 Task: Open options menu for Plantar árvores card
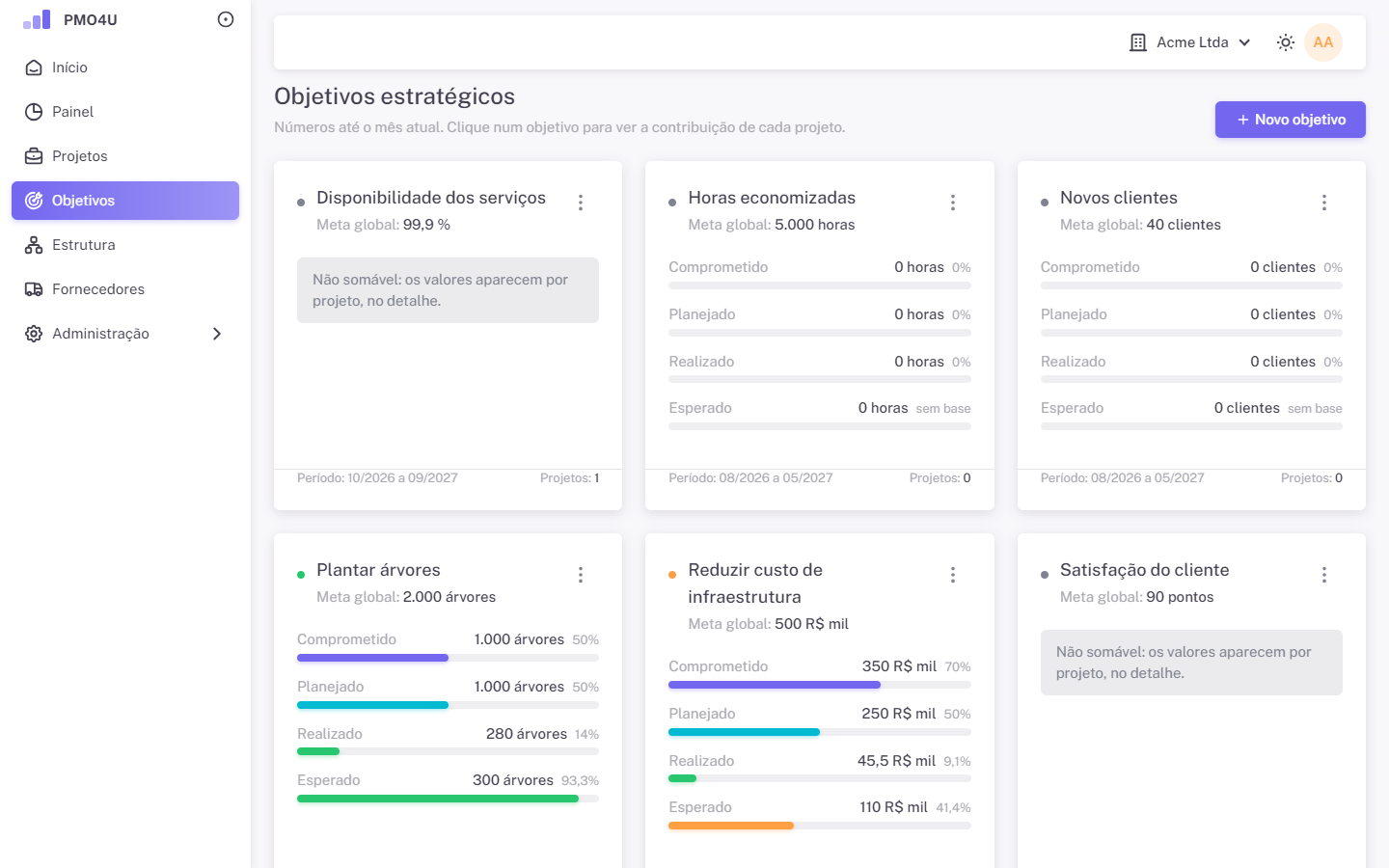click(581, 575)
